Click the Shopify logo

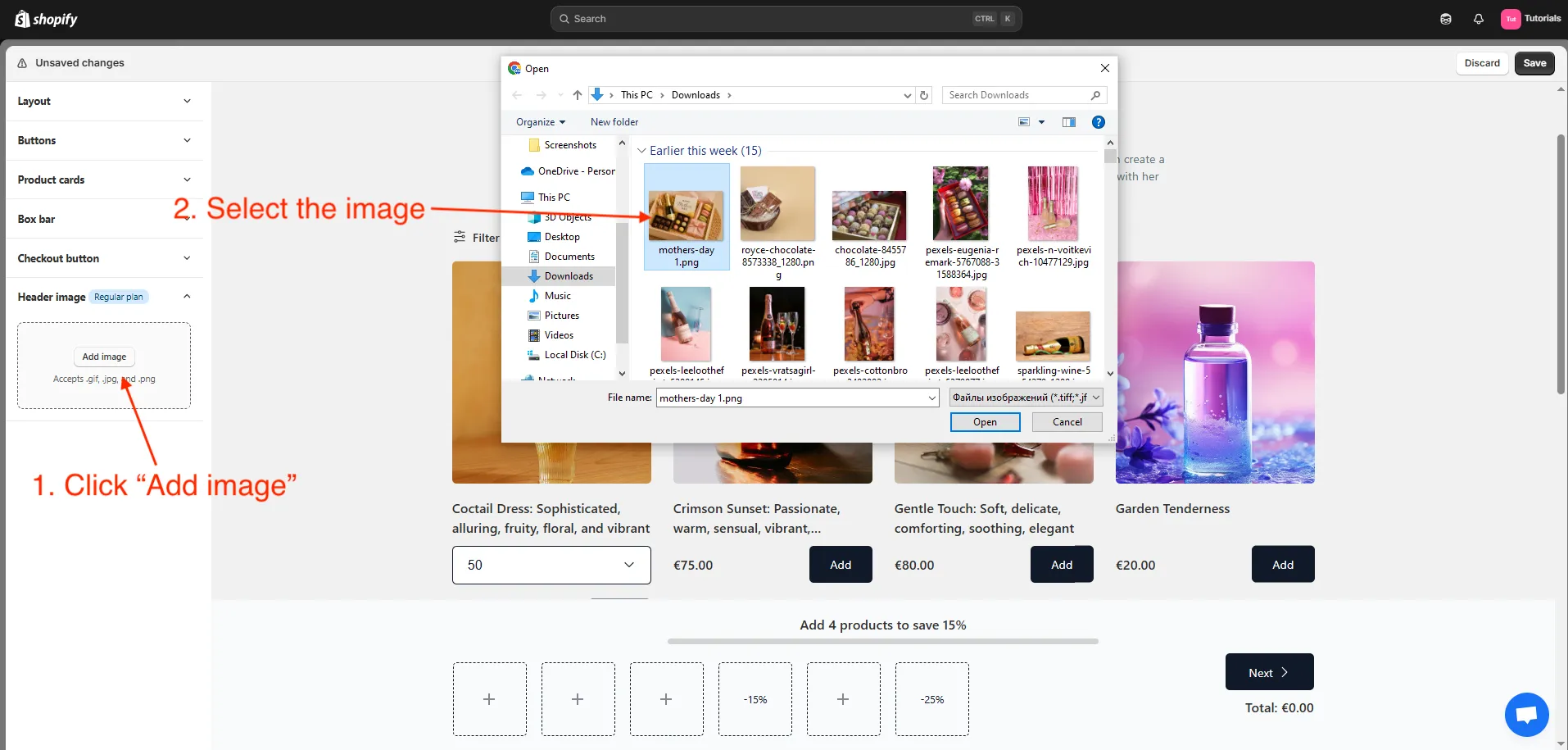46,19
